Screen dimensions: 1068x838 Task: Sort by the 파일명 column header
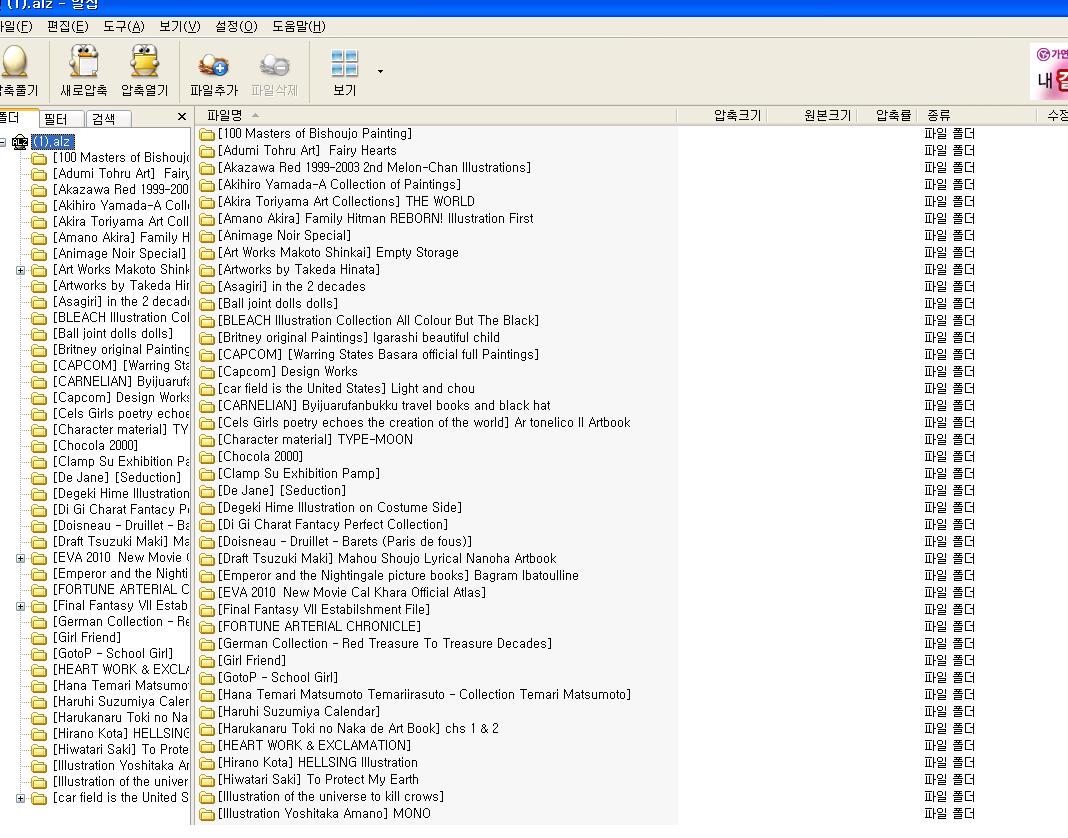click(x=225, y=116)
